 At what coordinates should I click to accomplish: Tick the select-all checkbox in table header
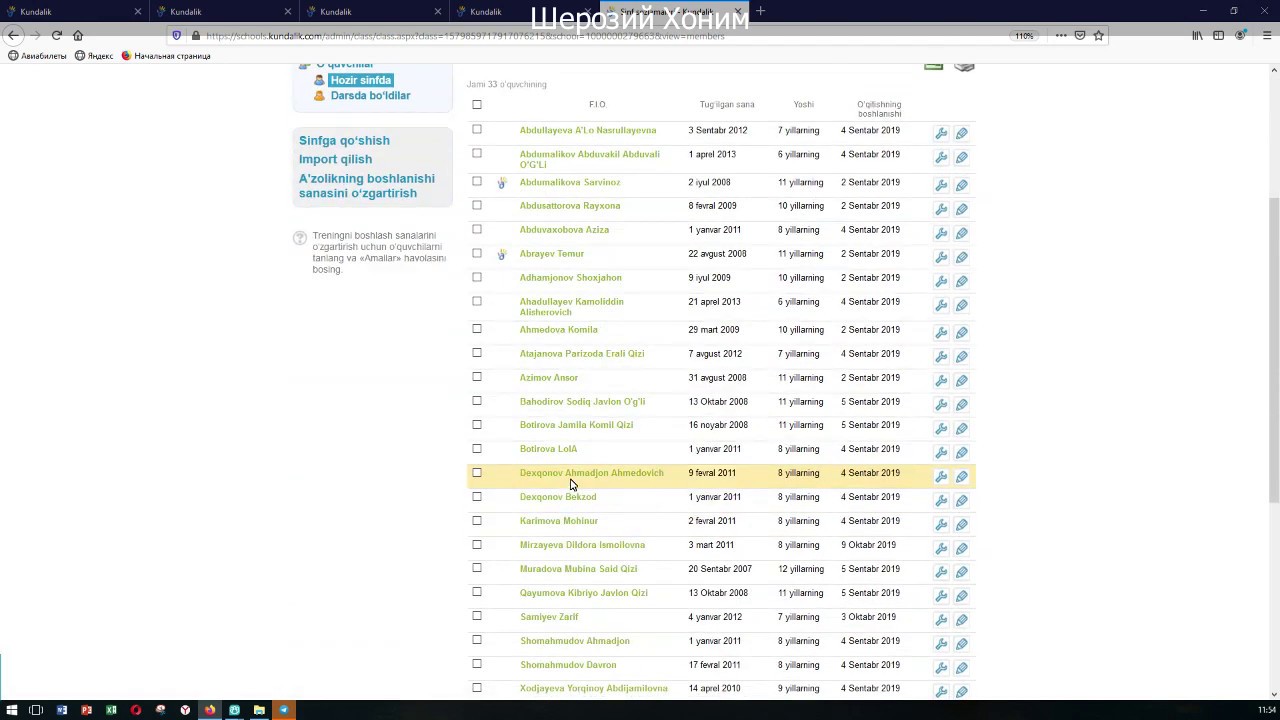click(477, 104)
